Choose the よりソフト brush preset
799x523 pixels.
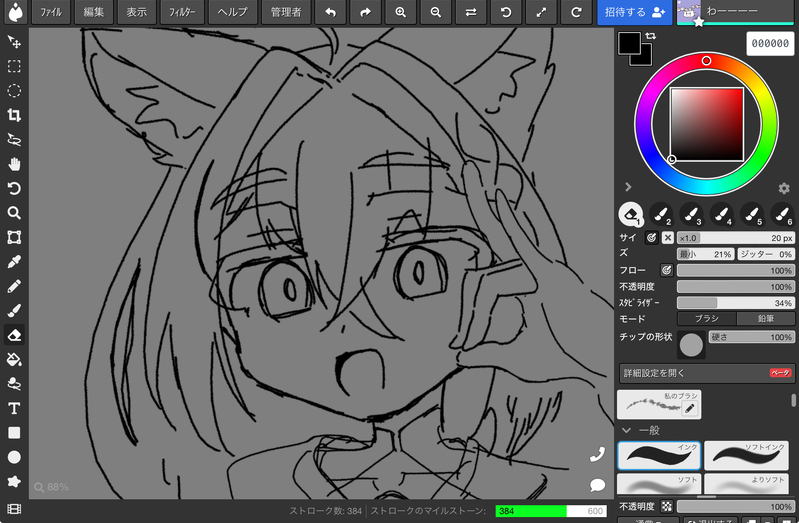click(x=746, y=483)
